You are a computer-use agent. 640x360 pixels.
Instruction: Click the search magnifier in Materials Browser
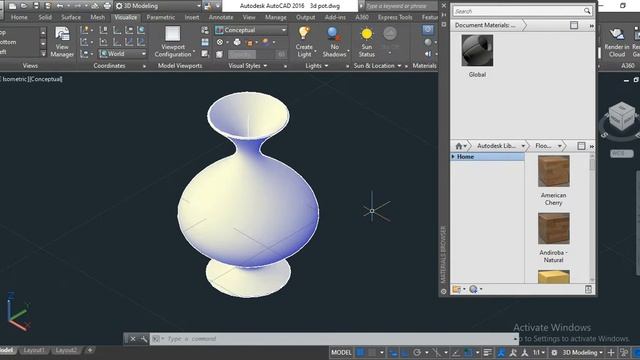[587, 11]
